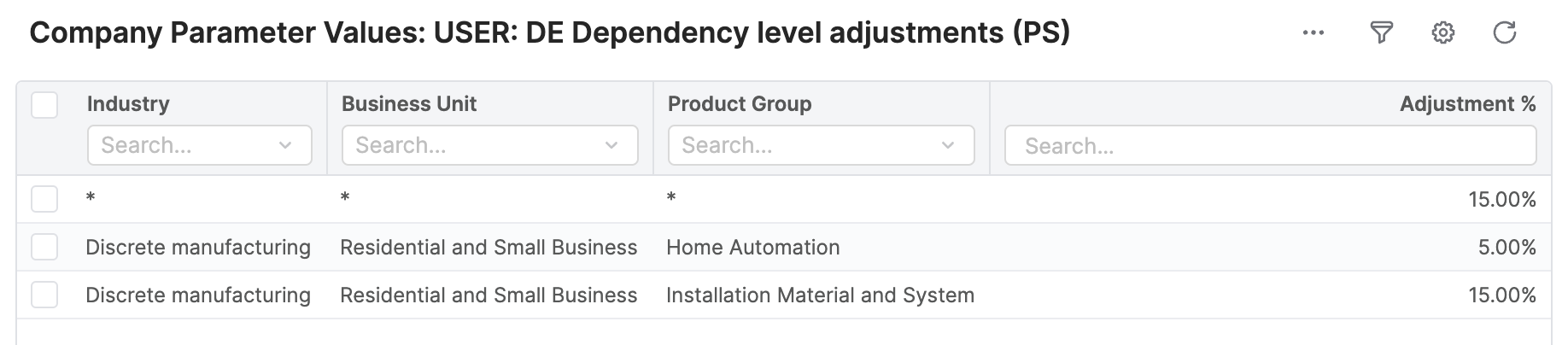Select the Home Automation row checkbox
This screenshot has width=1568, height=345.
pyautogui.click(x=44, y=247)
